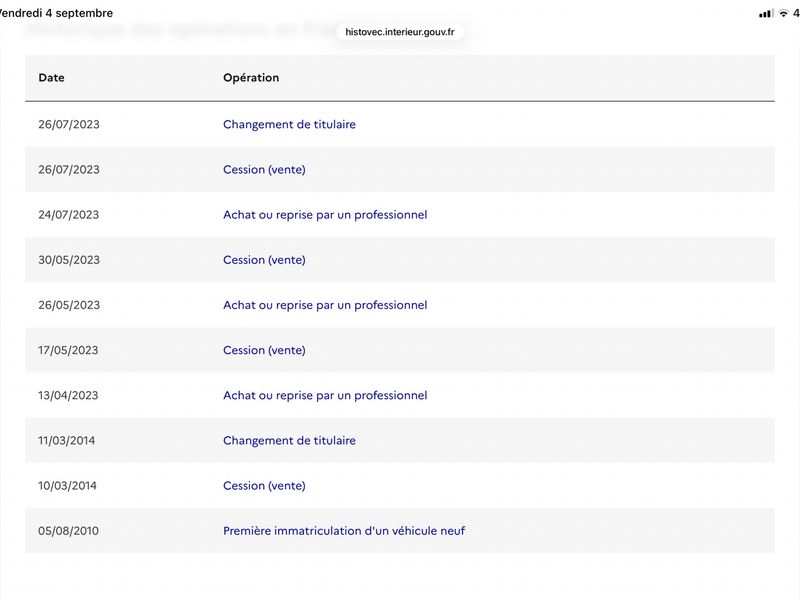This screenshot has height=600, width=800.
Task: Select Achat ou reprise par un professionnel 24/07/2023
Action: tap(325, 215)
